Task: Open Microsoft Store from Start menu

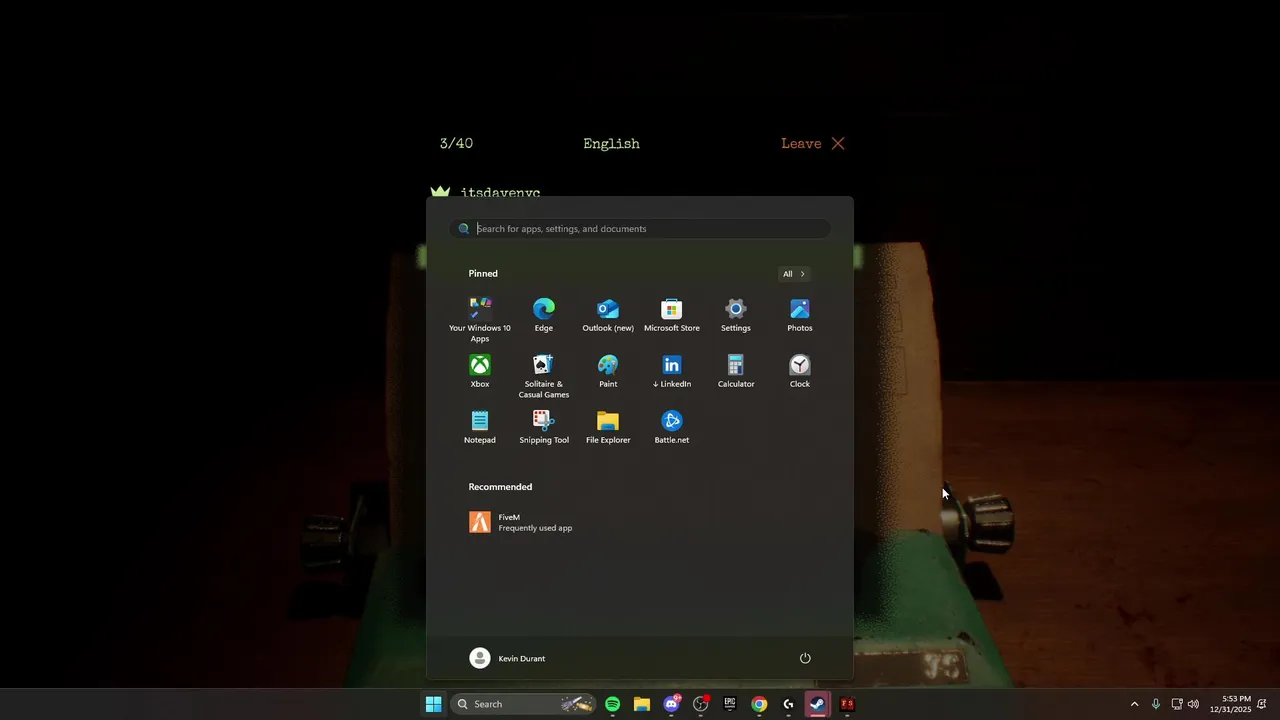Action: point(672,315)
